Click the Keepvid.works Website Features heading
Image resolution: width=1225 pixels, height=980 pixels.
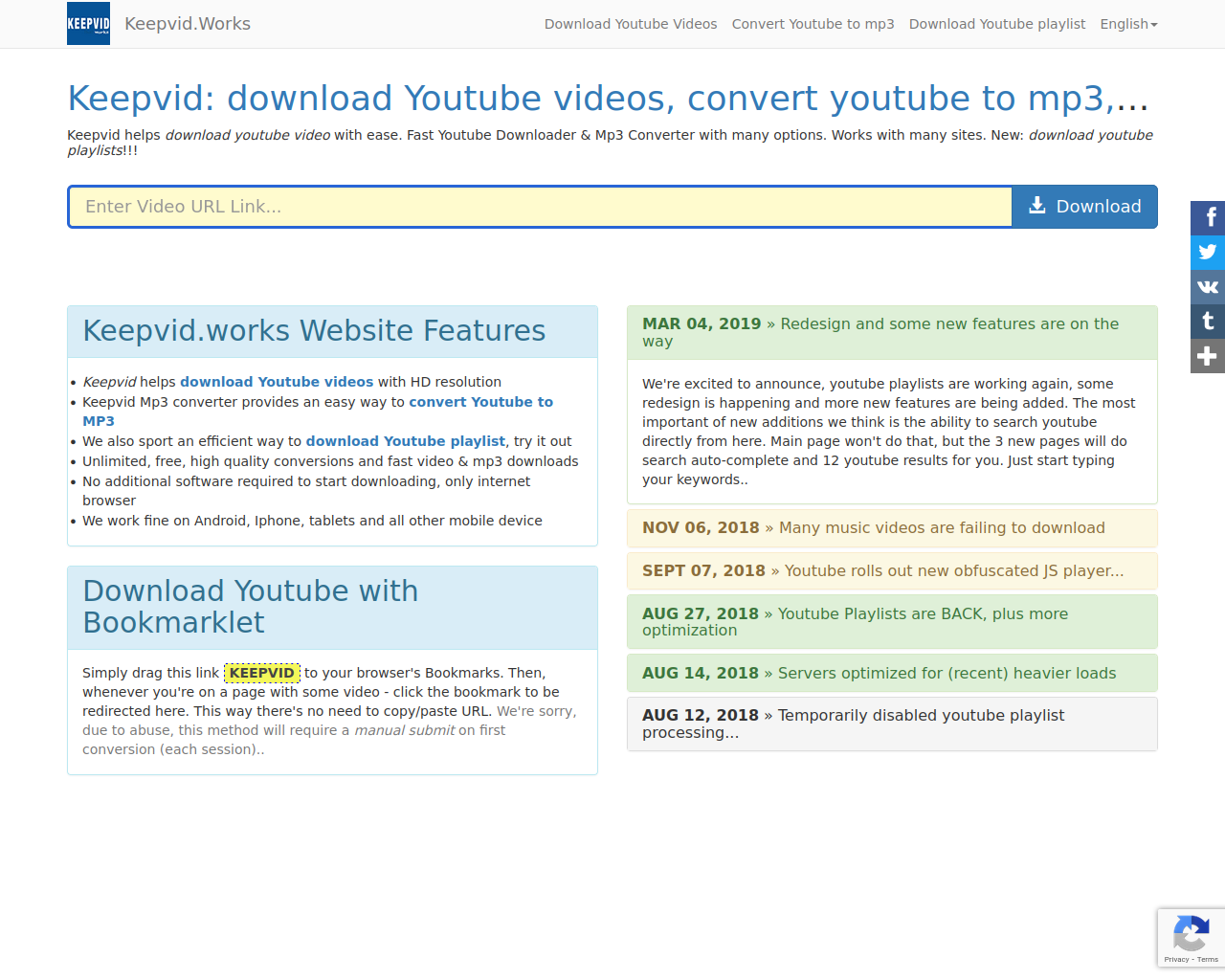314,331
